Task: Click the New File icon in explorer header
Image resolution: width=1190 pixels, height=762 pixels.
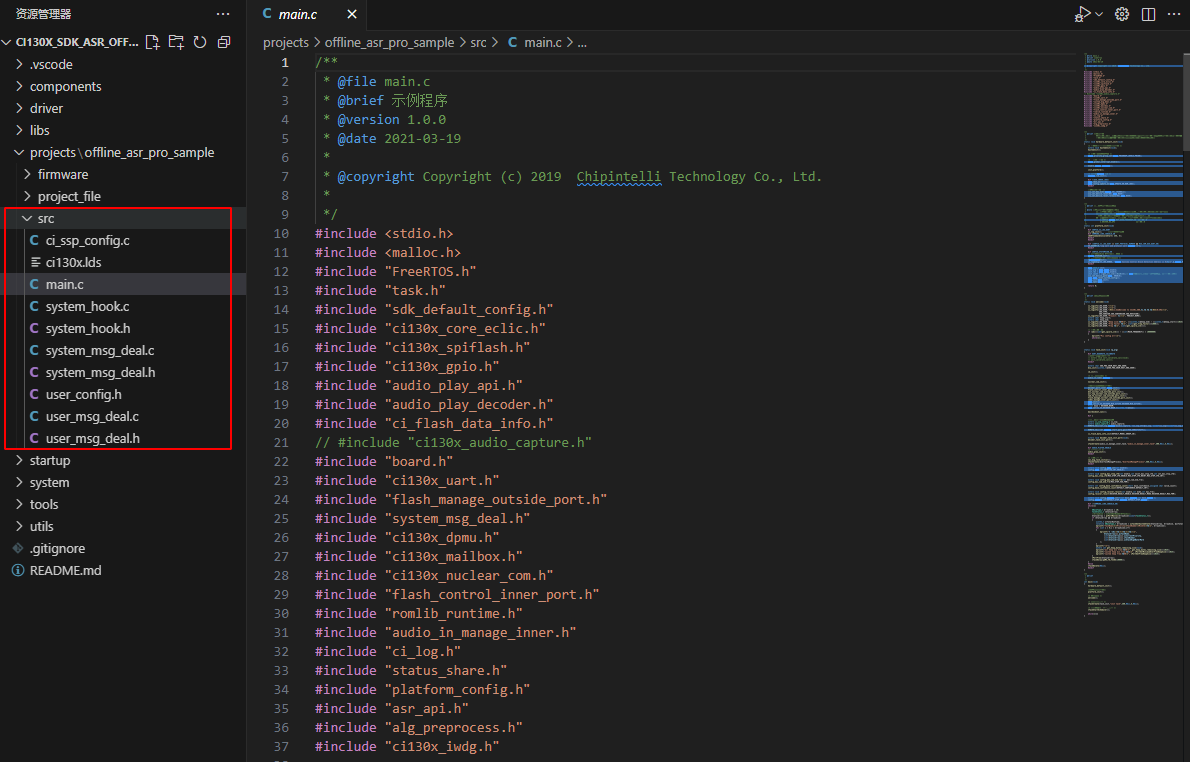Action: (x=152, y=42)
